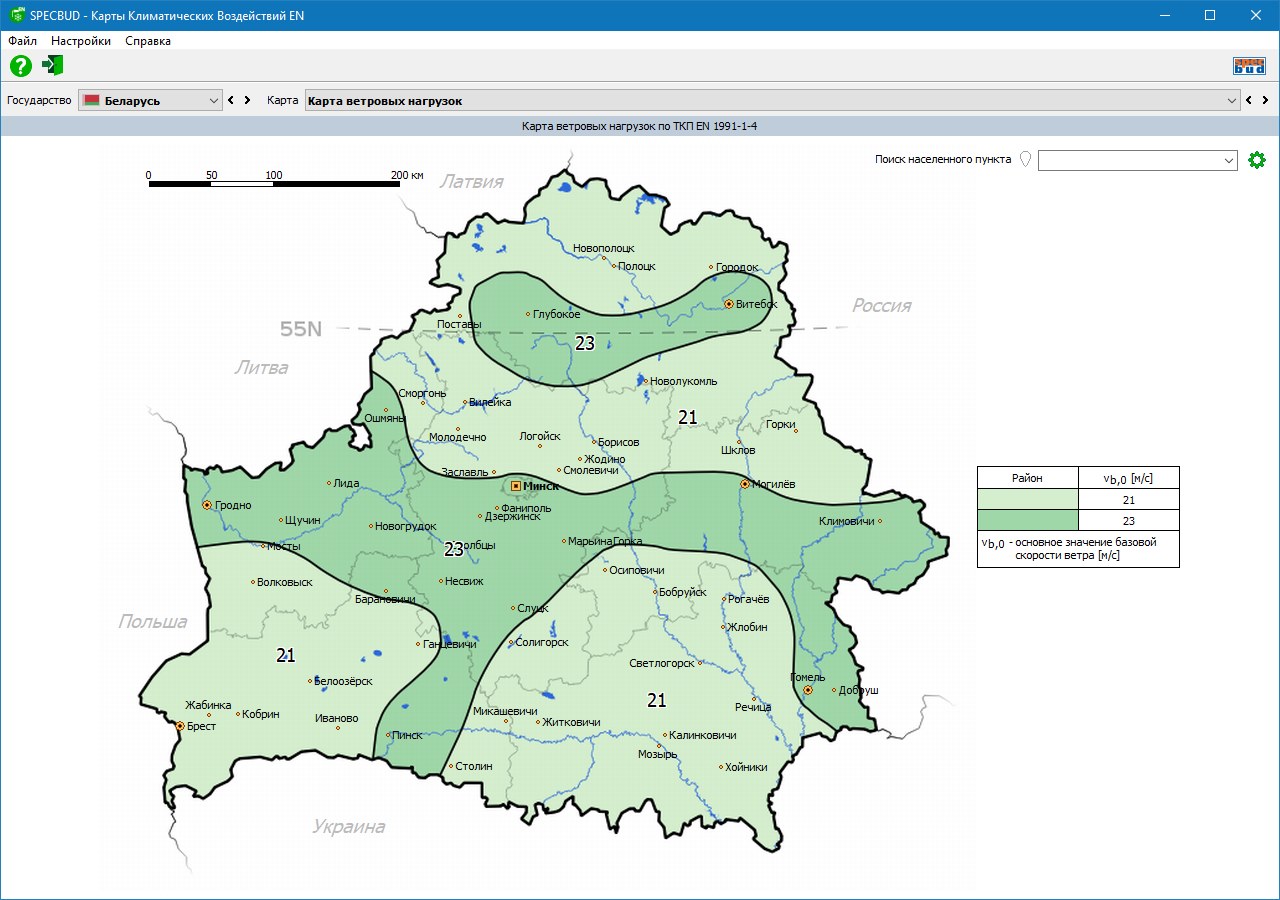Viewport: 1280px width, 900px height.
Task: Switch to the next map with the right arrow
Action: coord(1265,101)
